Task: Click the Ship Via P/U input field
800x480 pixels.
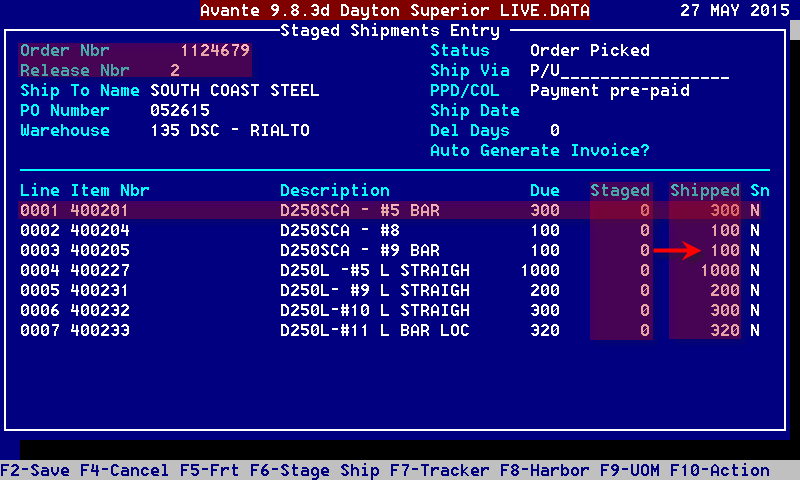Action: pyautogui.click(x=629, y=70)
